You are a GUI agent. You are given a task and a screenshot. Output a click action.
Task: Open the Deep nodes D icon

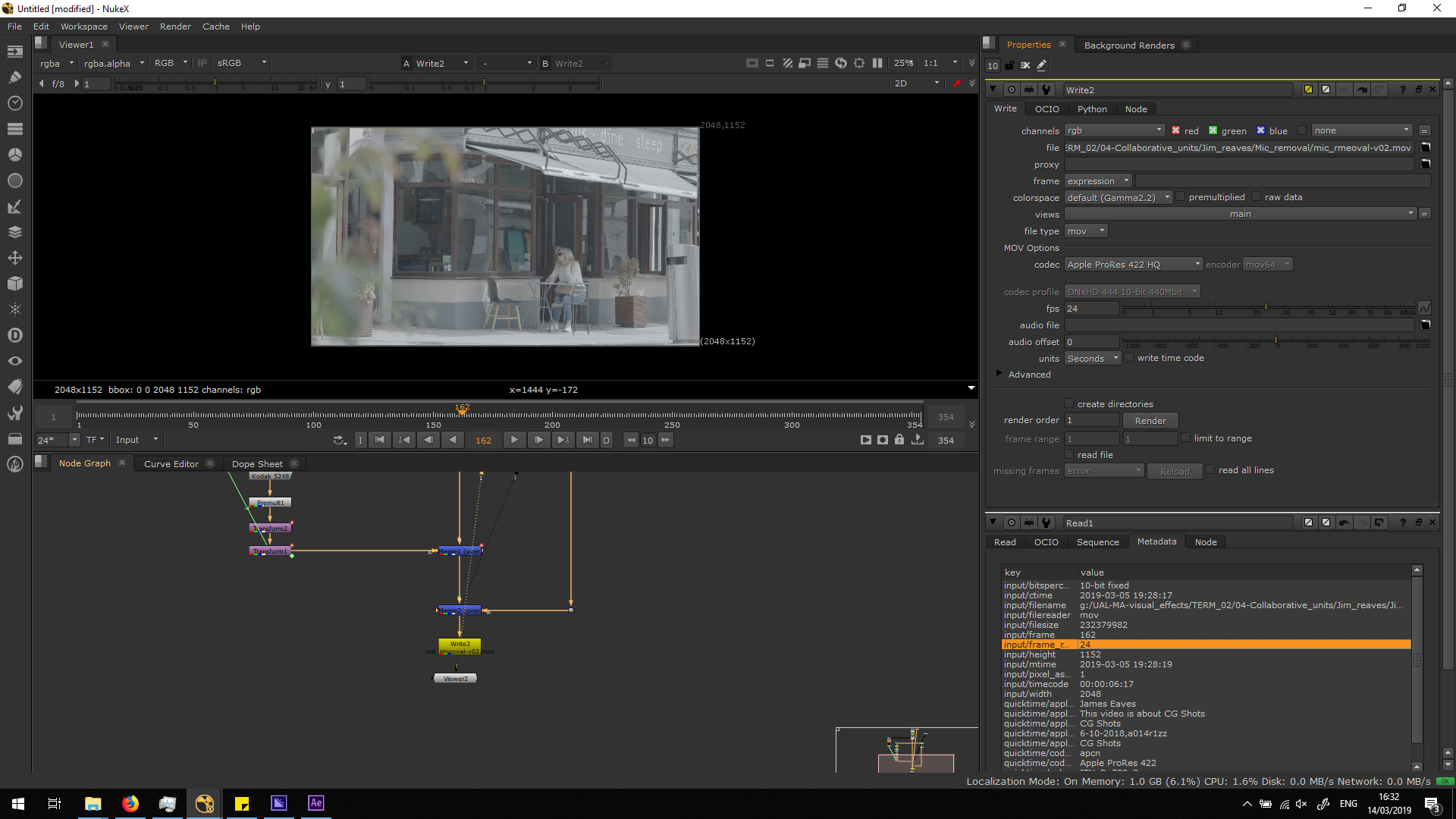[15, 335]
